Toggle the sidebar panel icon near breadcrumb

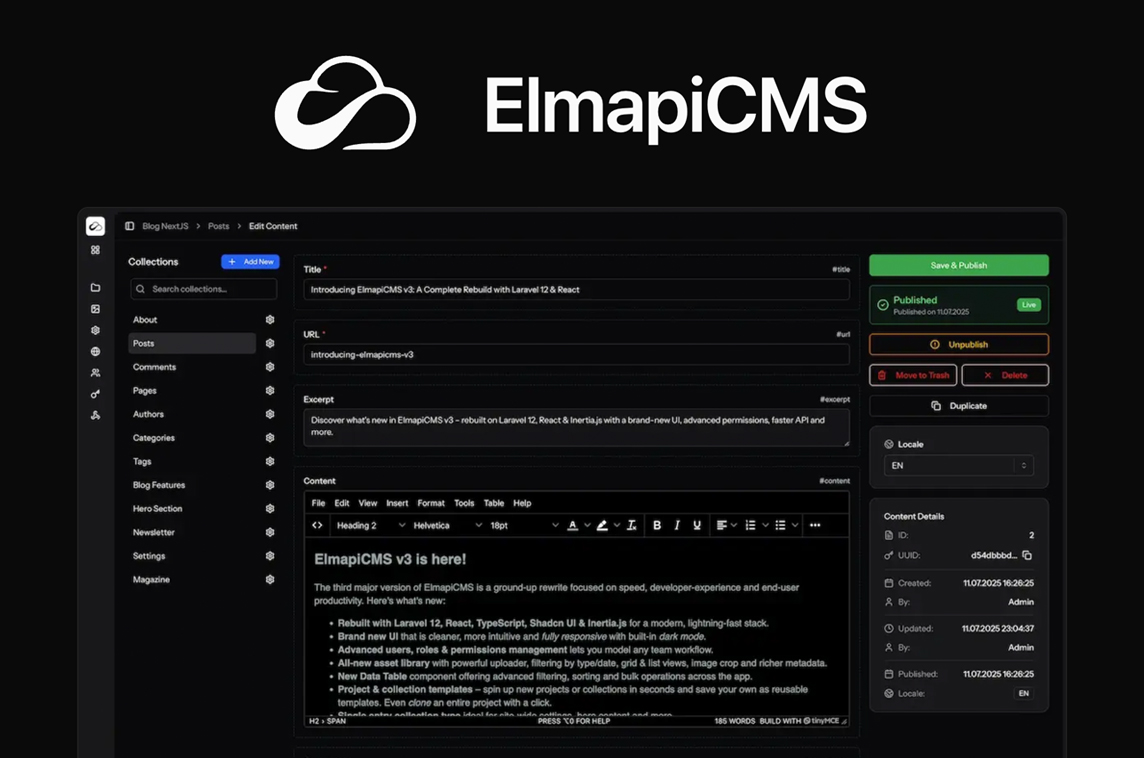(129, 226)
